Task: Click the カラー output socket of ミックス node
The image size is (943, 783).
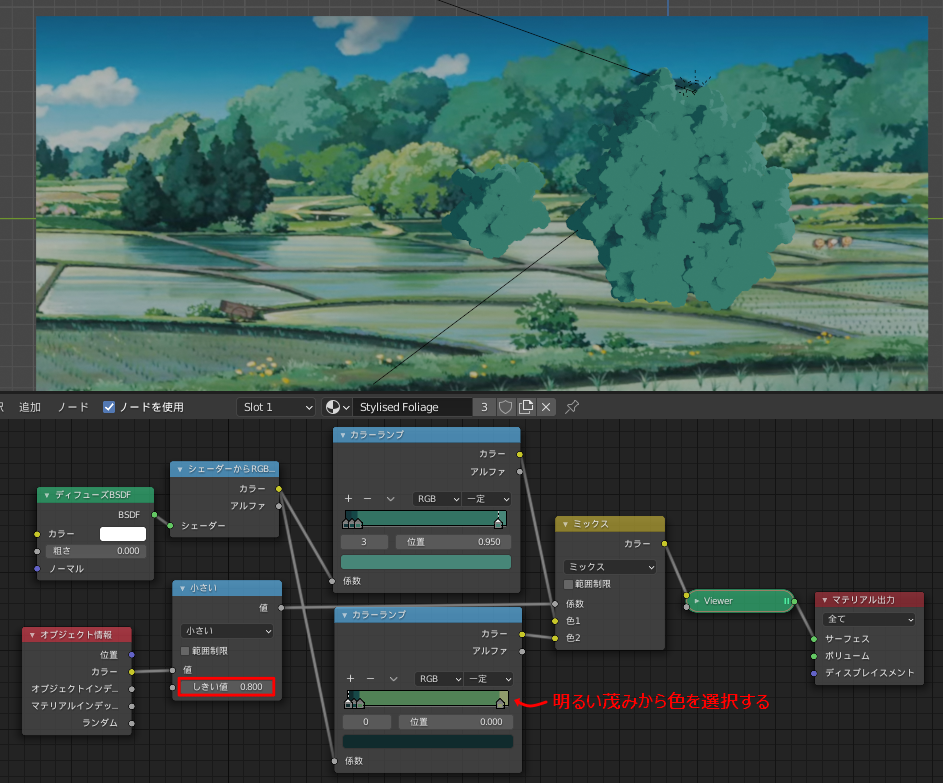Action: tap(665, 544)
